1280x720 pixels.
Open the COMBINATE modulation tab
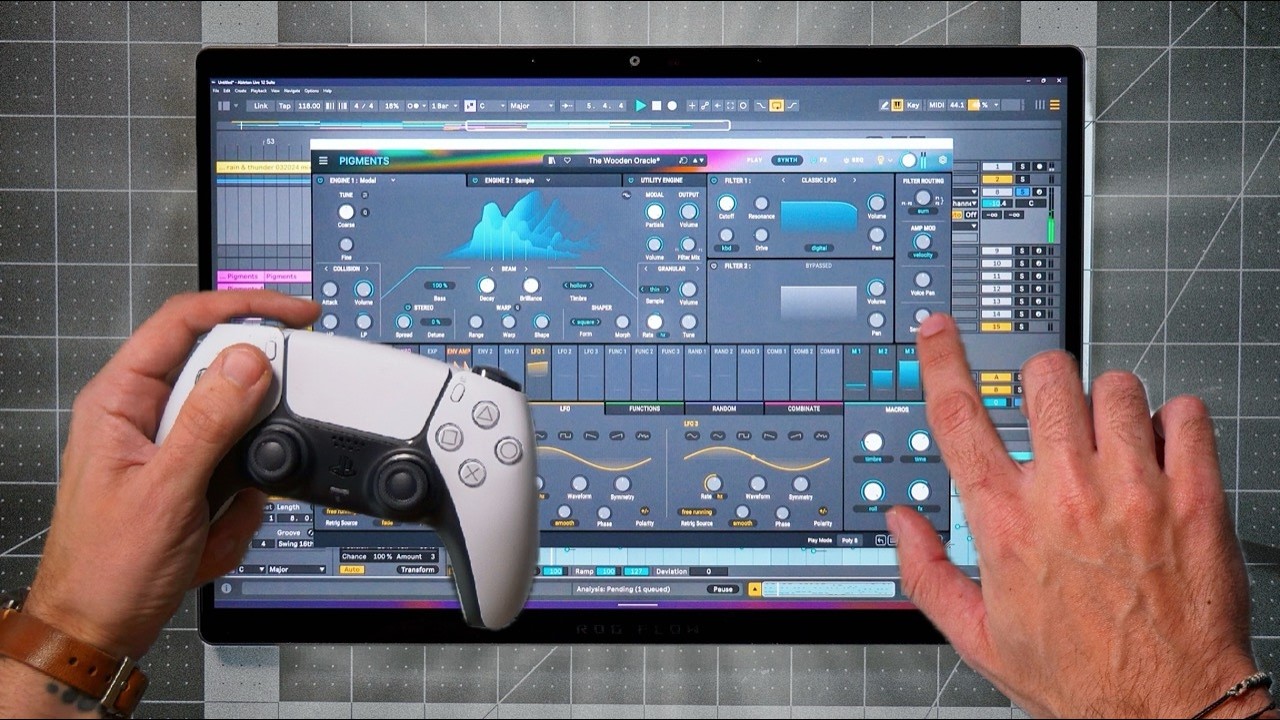pos(804,408)
